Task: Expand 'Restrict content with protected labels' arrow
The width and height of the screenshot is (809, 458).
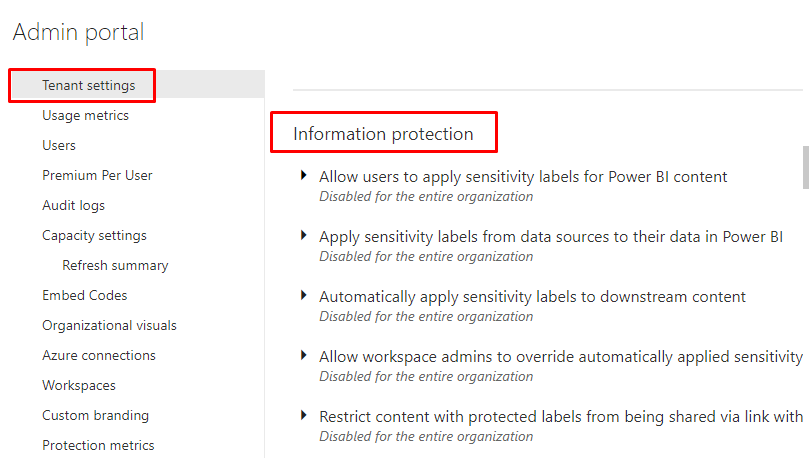Action: 303,416
